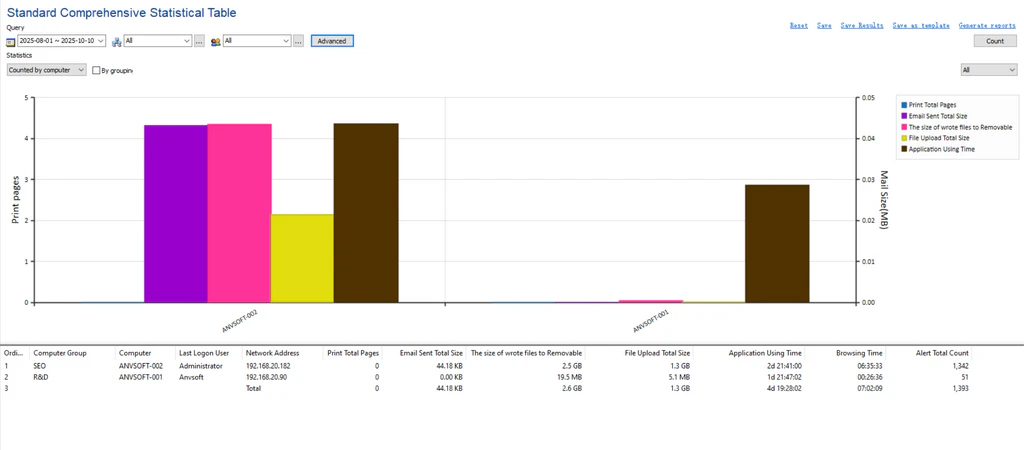
Task: Click pink wrote files to Removable legend swatch
Action: pyautogui.click(x=904, y=127)
